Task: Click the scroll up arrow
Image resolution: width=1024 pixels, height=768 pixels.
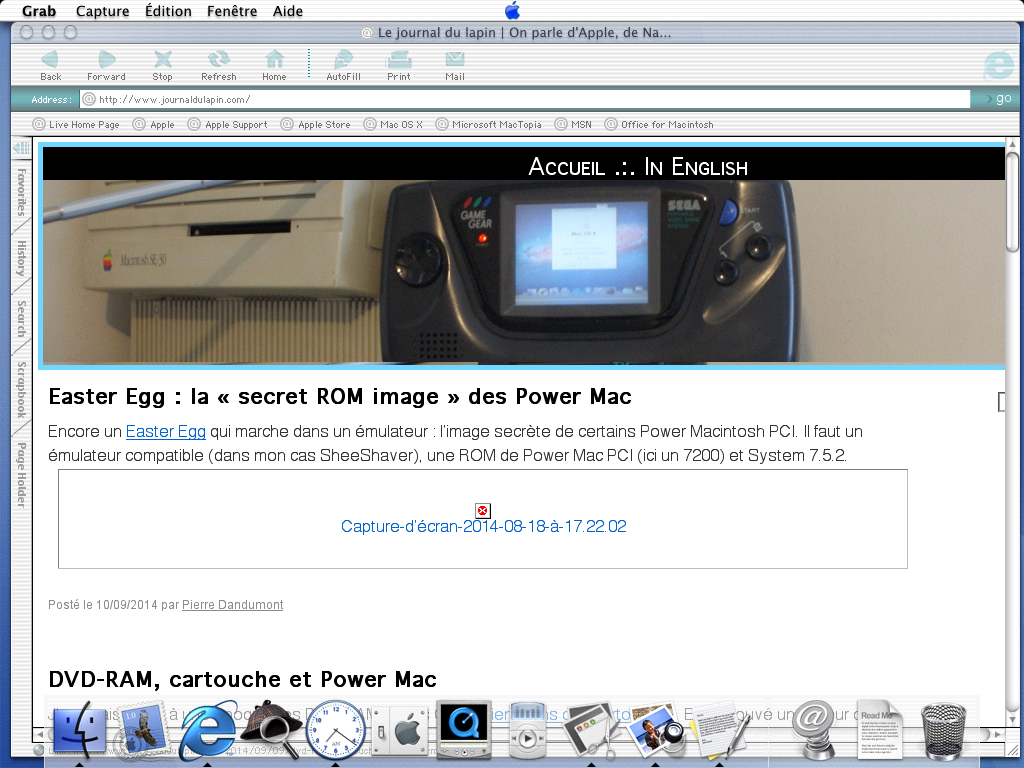Action: [1012, 144]
